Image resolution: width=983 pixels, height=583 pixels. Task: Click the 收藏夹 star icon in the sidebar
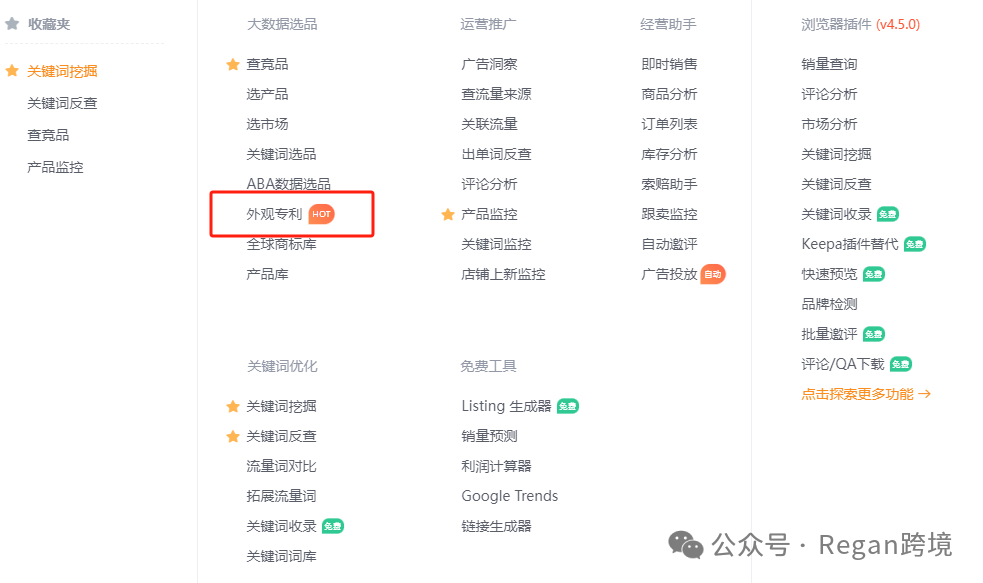[x=12, y=23]
